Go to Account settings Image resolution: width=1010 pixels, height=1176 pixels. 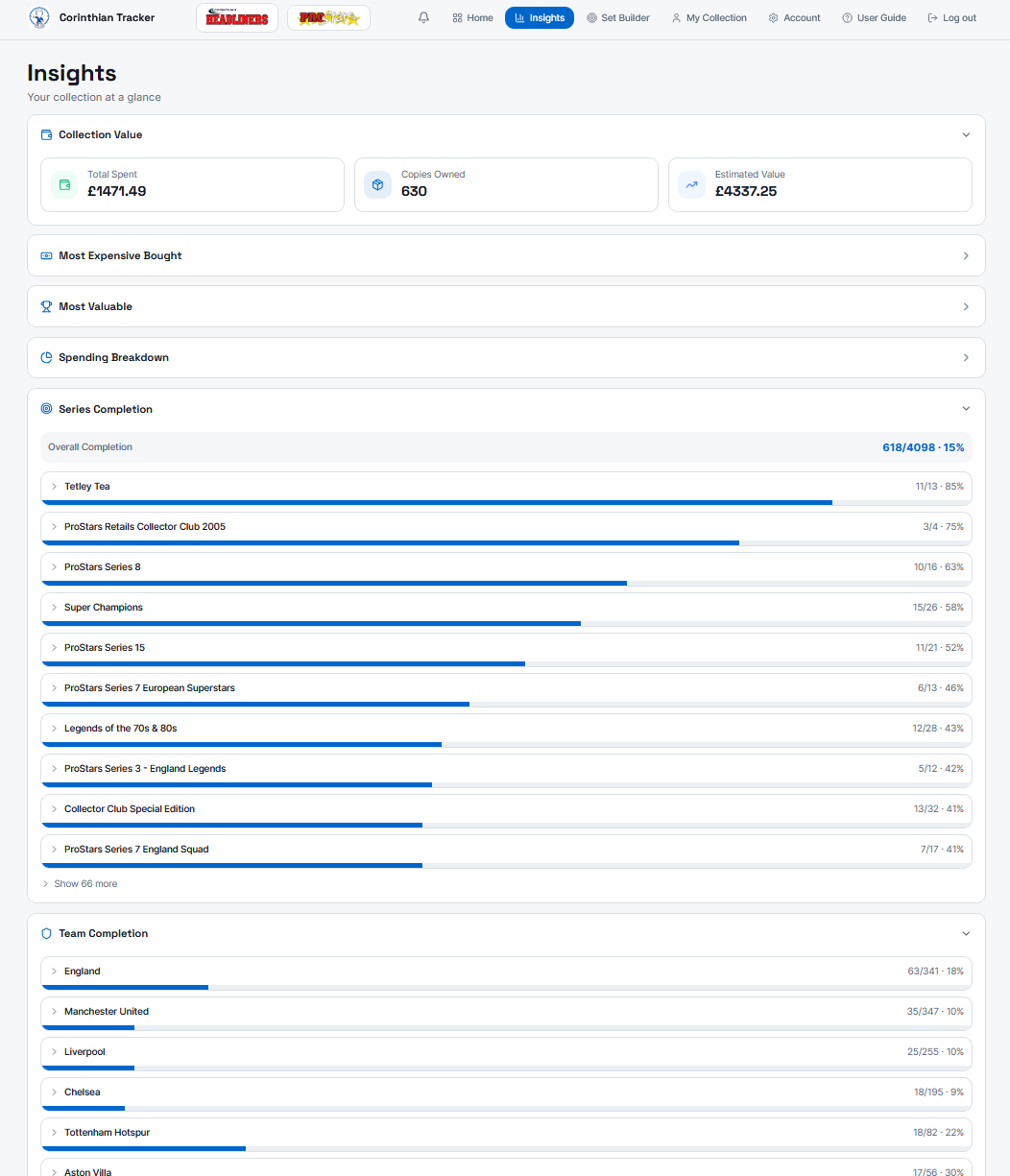794,17
